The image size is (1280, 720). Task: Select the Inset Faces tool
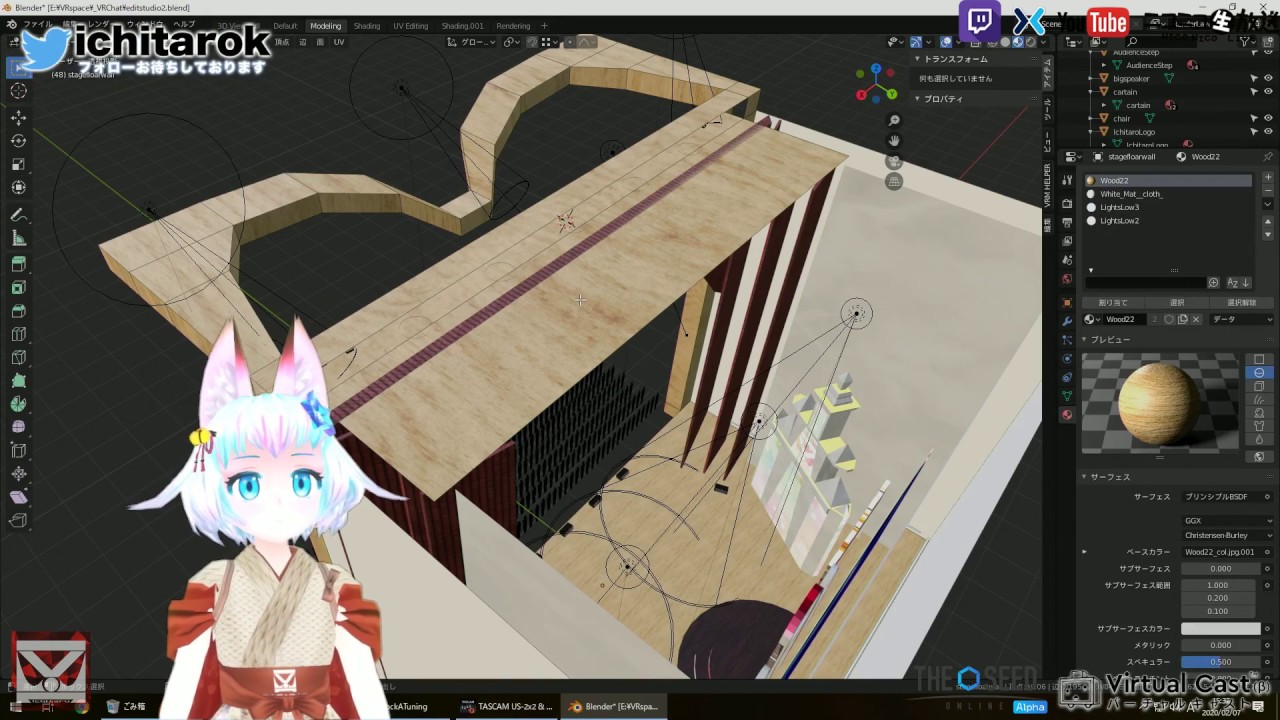(18, 288)
